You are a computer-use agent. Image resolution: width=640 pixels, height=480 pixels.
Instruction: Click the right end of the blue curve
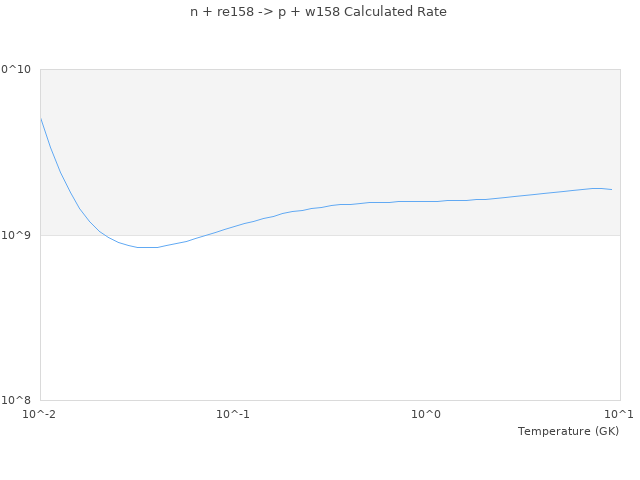611,189
